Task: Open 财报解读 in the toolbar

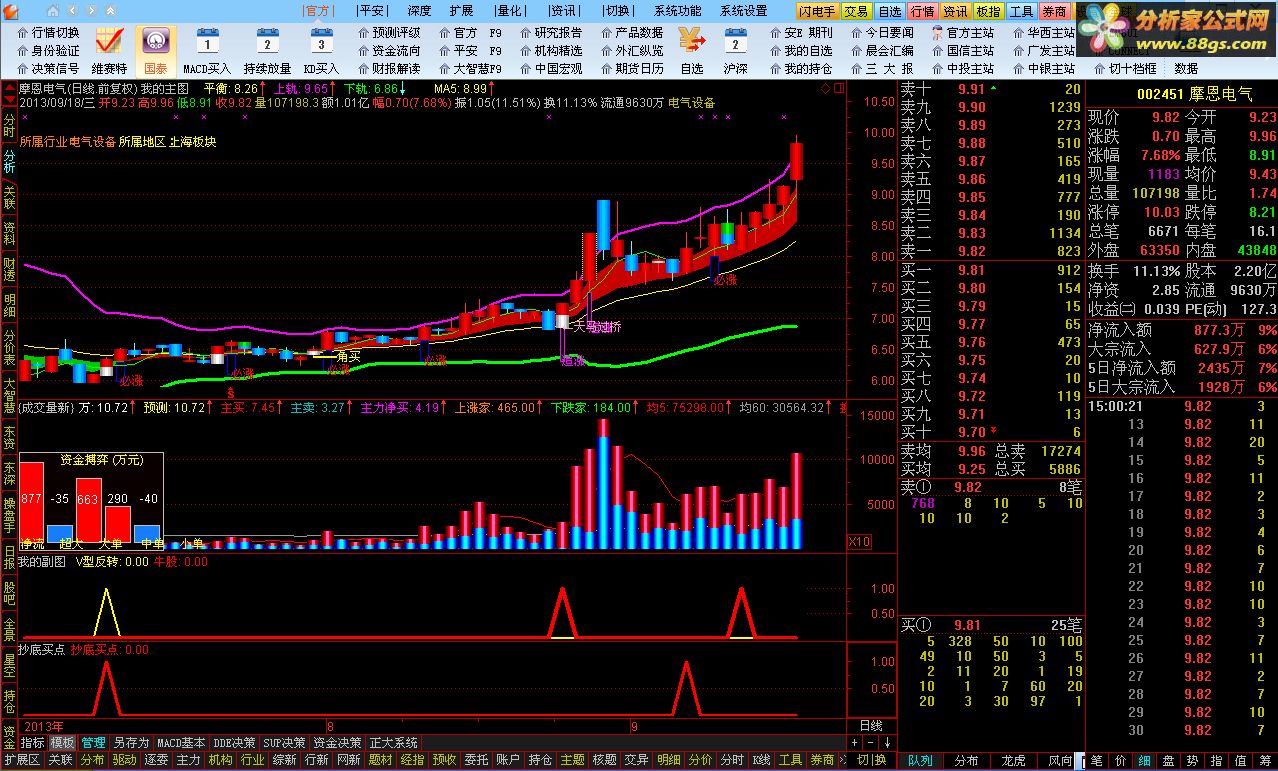Action: [389, 68]
